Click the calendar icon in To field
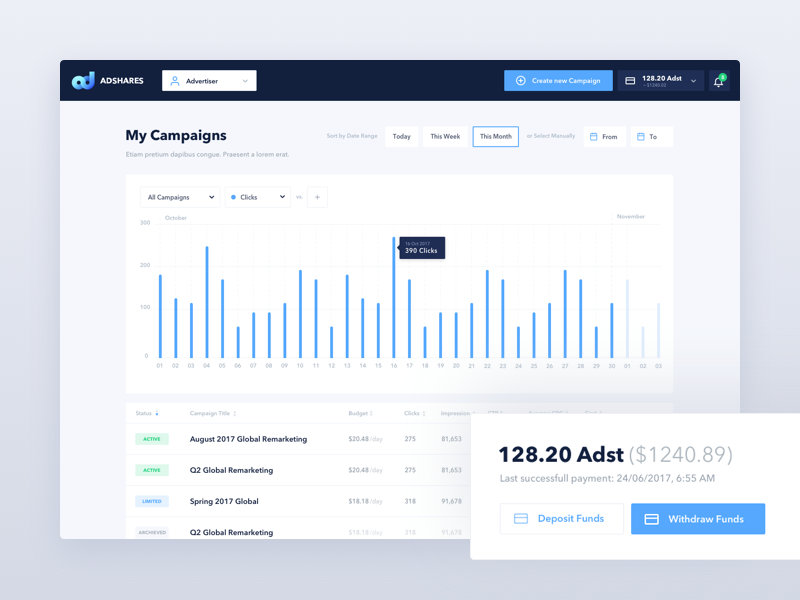 (x=639, y=137)
